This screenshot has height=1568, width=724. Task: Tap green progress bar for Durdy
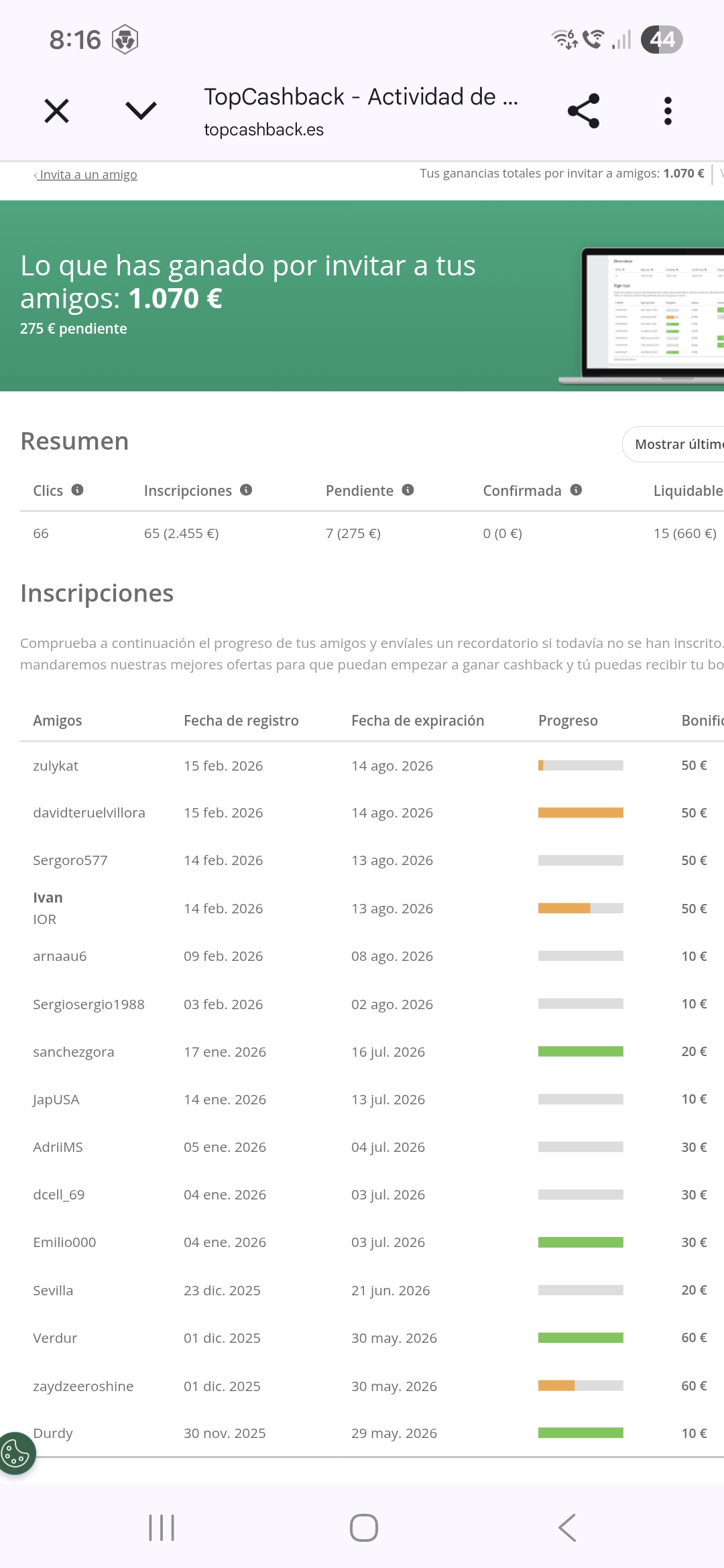click(x=581, y=1433)
